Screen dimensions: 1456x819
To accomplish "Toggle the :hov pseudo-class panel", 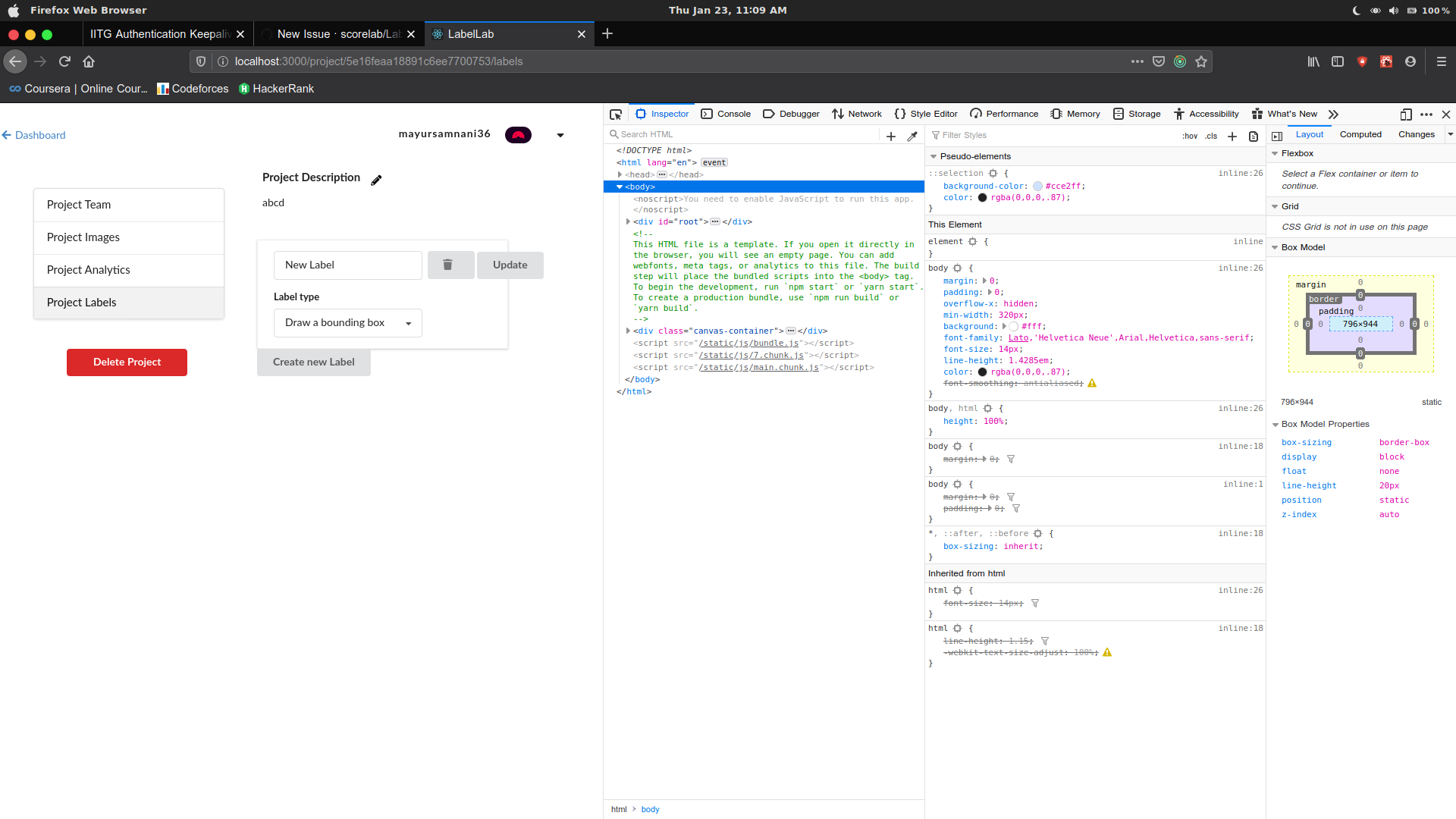I will click(1190, 136).
